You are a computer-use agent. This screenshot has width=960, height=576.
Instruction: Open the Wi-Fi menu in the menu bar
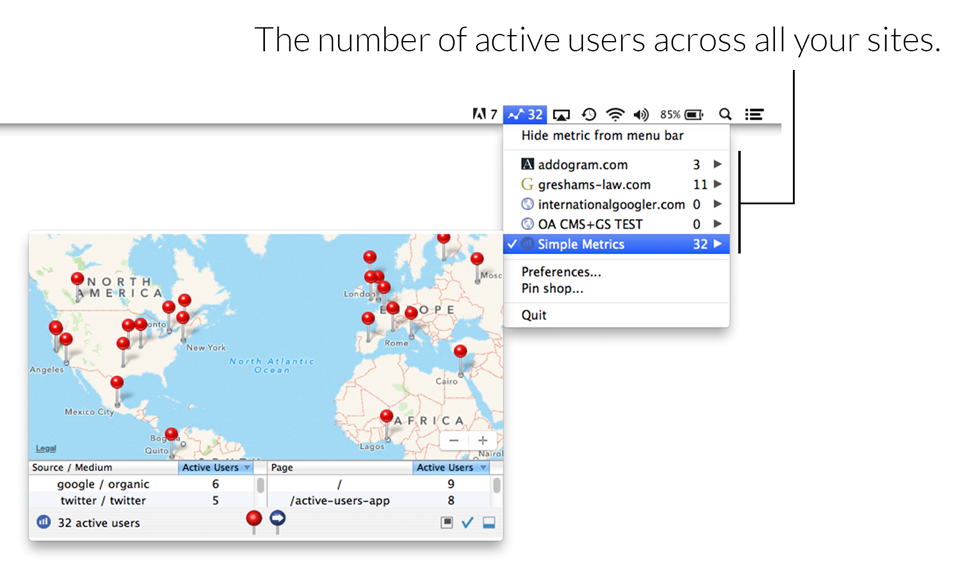click(615, 114)
